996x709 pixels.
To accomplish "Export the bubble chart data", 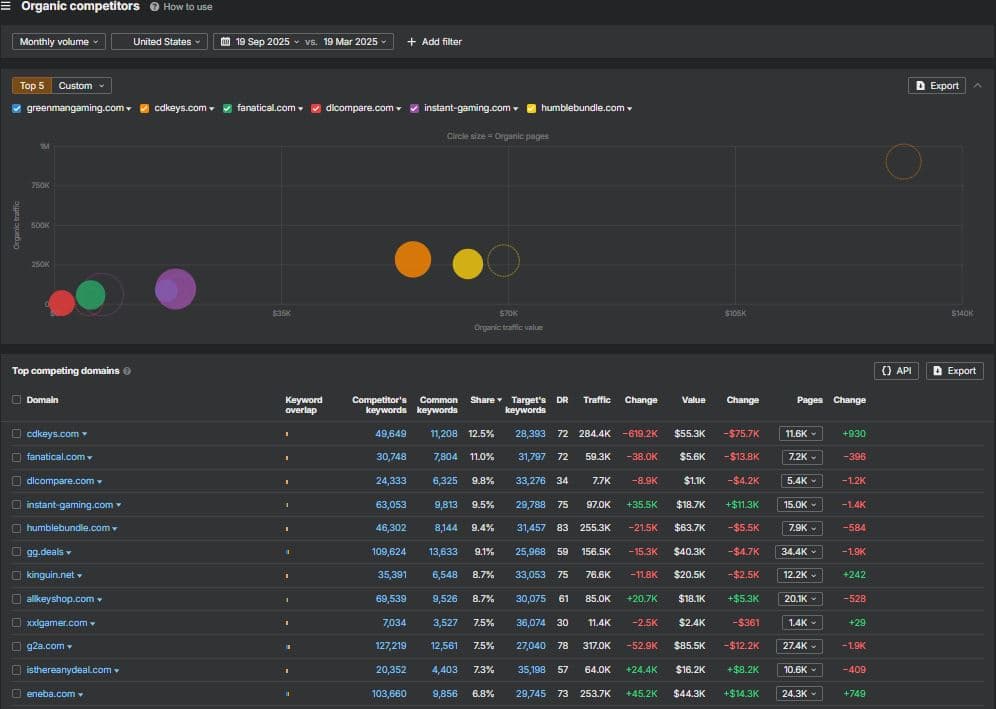I will click(x=937, y=86).
